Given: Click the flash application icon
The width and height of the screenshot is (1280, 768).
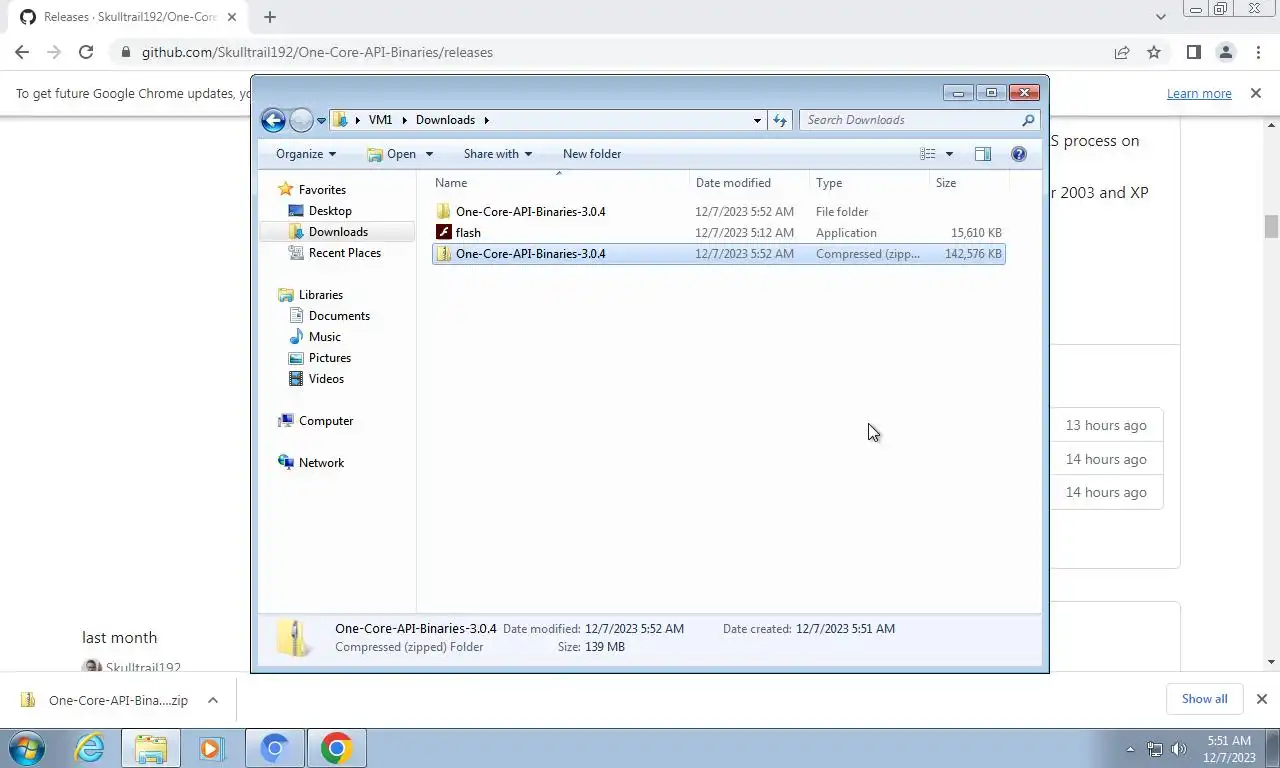Looking at the screenshot, I should pos(444,233).
